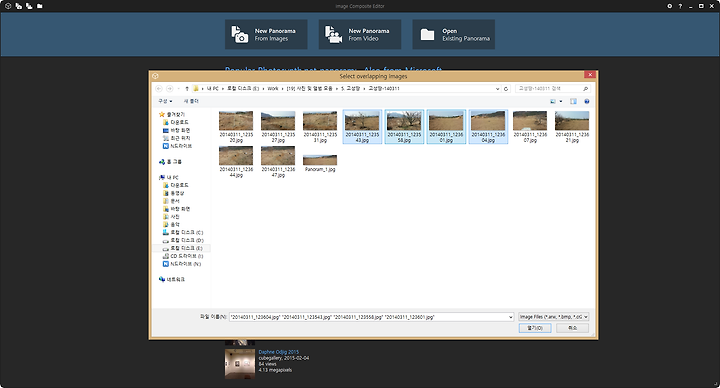Screen dimensions: 720x388
Task: Select thumbnail 20140311_123558.jpg
Action: (x=404, y=127)
